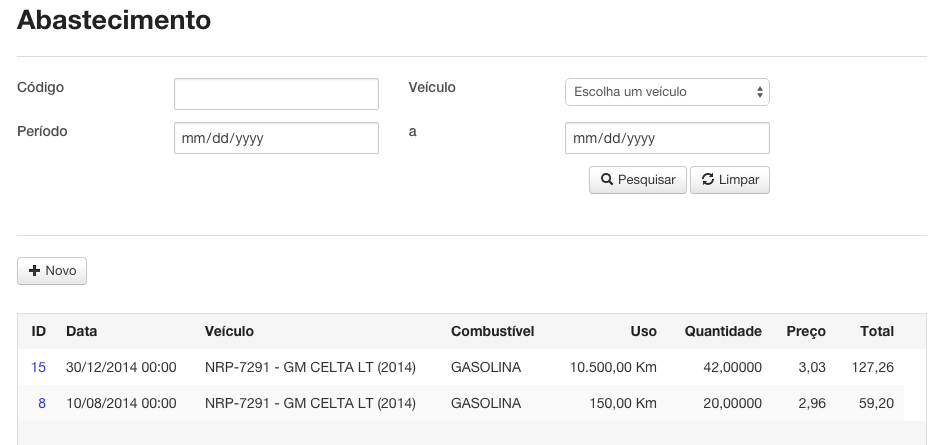Click the Limpar button
This screenshot has height=445, width=936.
pyautogui.click(x=729, y=180)
